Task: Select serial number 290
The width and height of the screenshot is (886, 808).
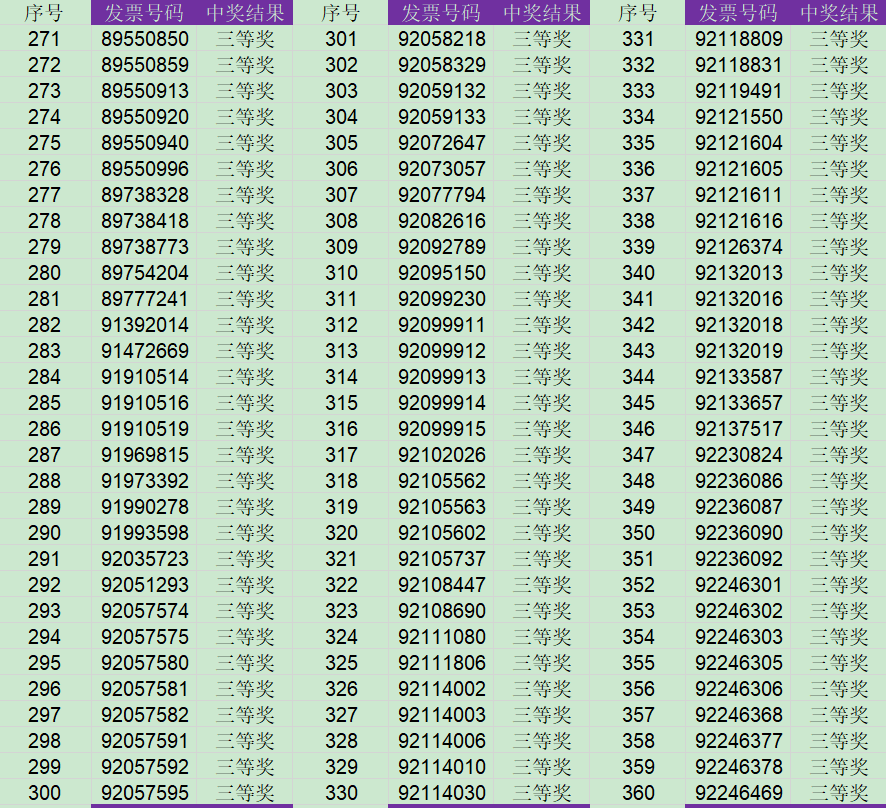Action: point(44,533)
